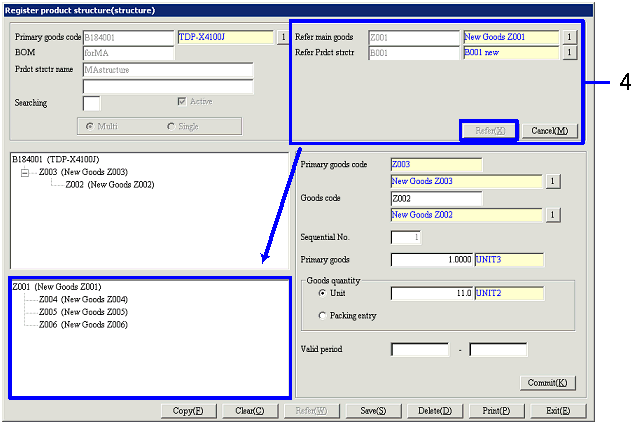Select Z001 root node in lower tree
Image resolution: width=643 pixels, height=424 pixels.
coord(56,286)
